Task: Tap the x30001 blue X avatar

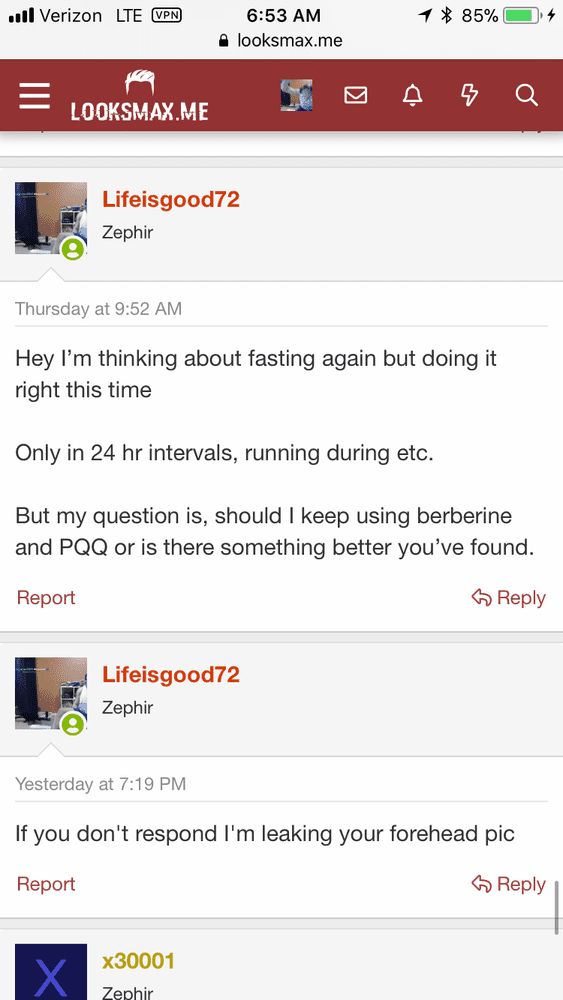Action: pos(51,972)
